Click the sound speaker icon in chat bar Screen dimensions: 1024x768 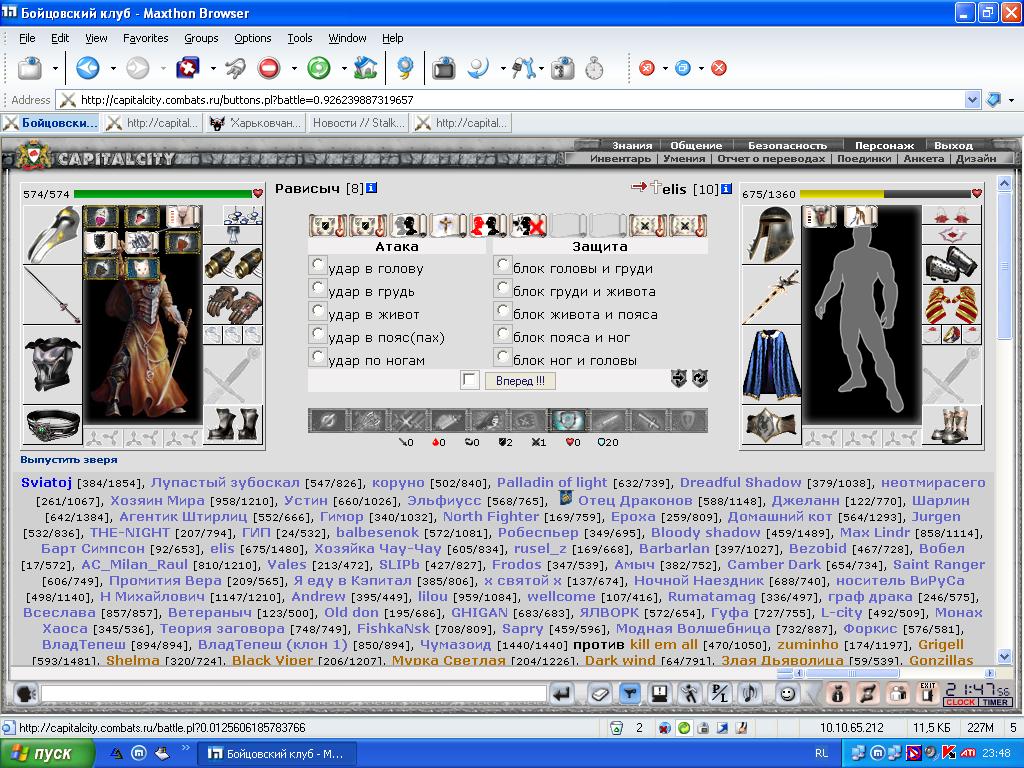(750, 694)
